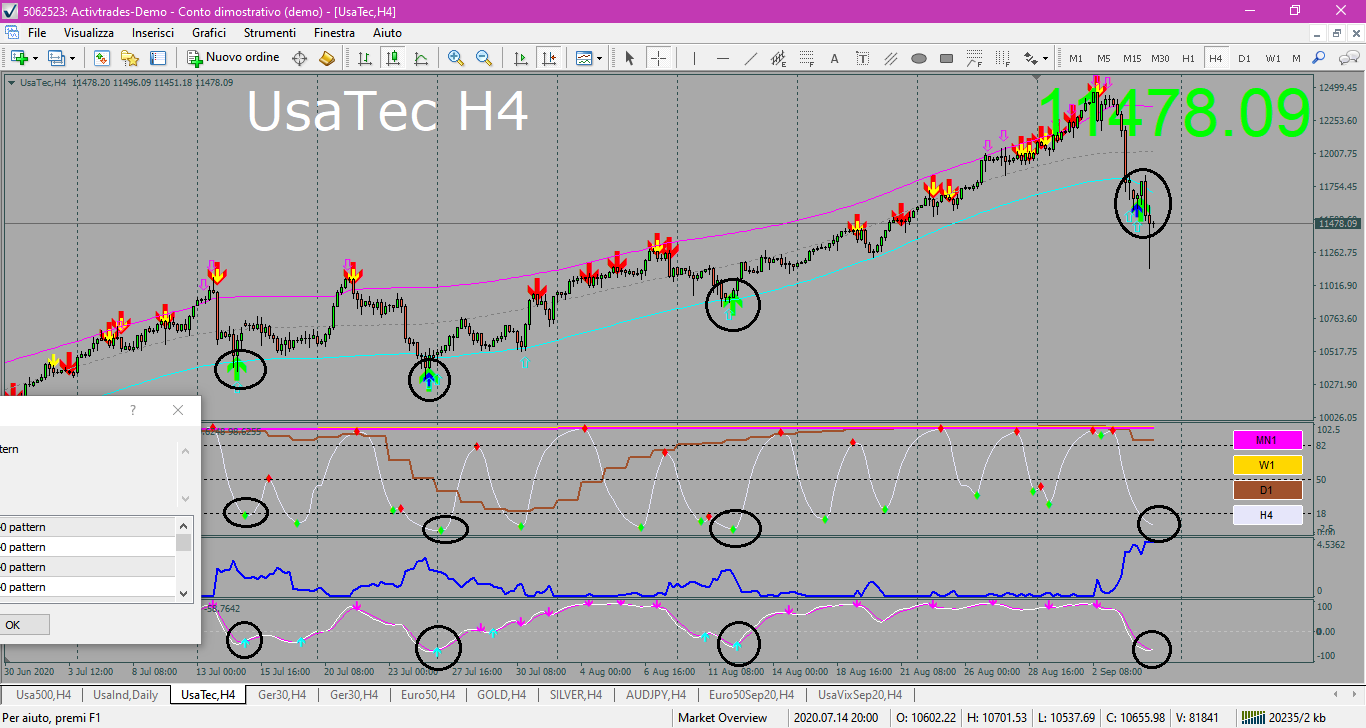The image size is (1366, 728).
Task: Switch to bar chart icon
Action: [x=365, y=58]
